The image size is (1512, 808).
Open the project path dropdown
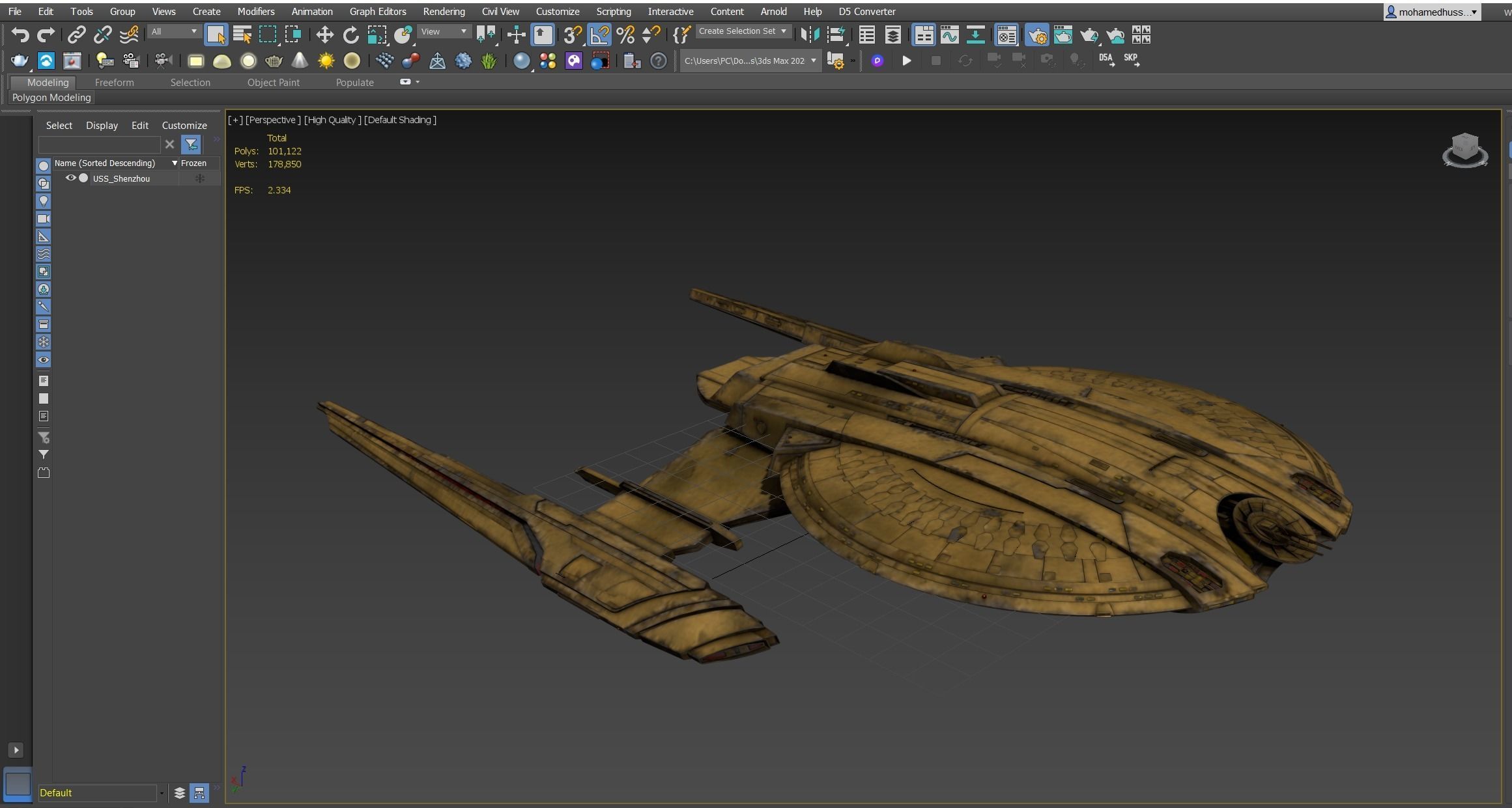pos(750,61)
